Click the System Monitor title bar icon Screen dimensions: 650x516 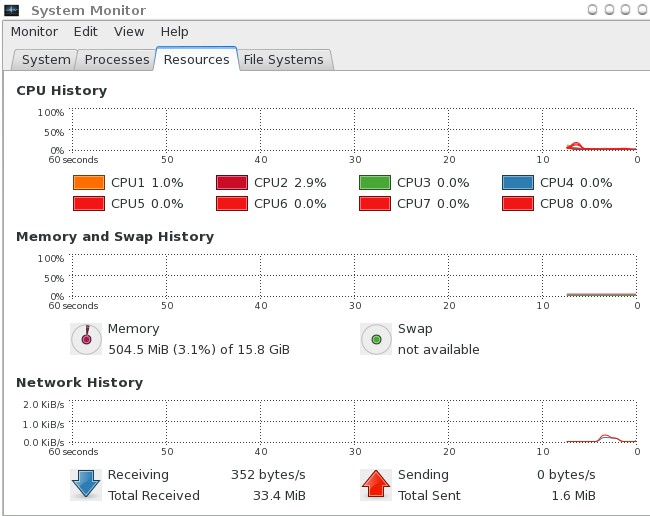12,10
